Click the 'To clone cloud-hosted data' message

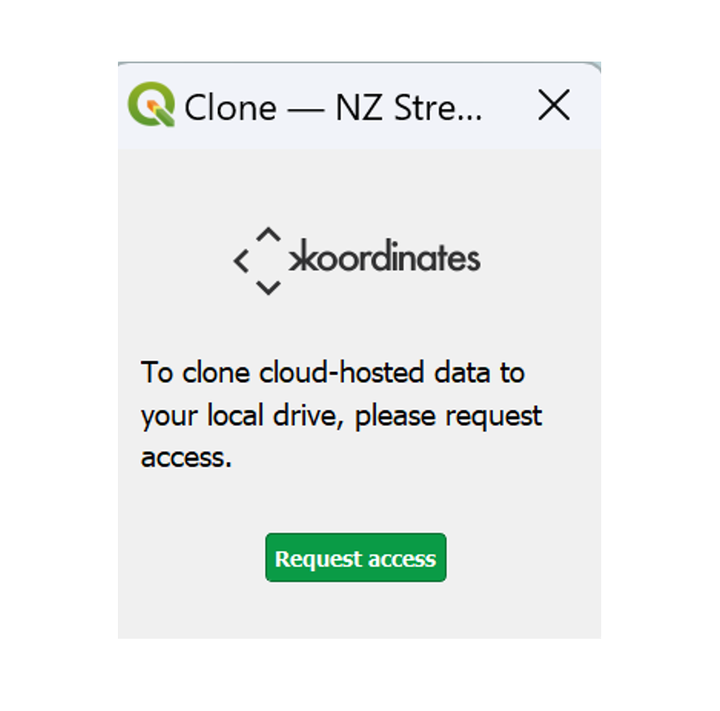pyautogui.click(x=332, y=372)
